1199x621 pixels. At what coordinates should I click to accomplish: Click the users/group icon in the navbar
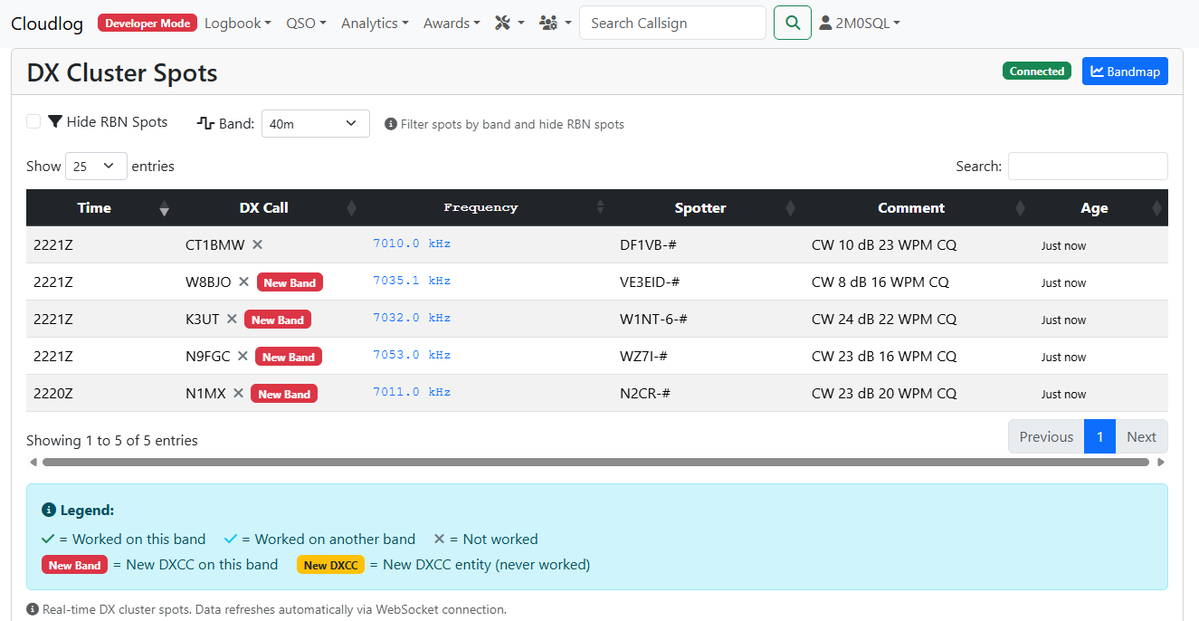[x=548, y=22]
